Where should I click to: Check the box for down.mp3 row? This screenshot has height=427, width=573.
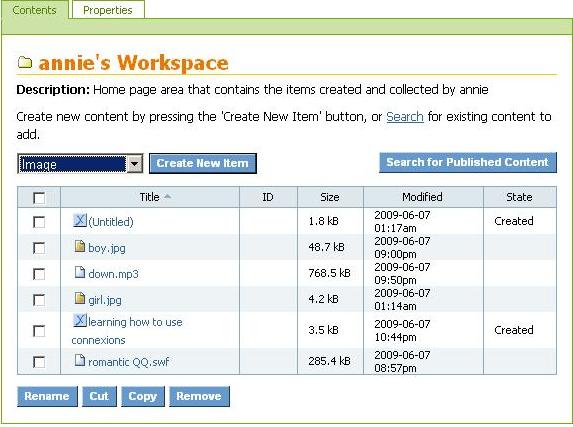click(39, 274)
